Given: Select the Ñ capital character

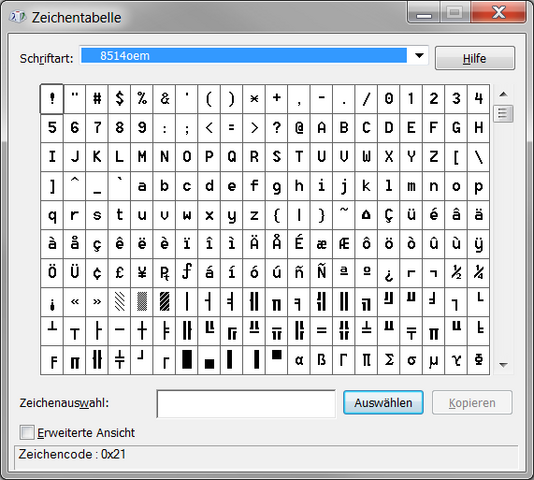Looking at the screenshot, I should pos(321,273).
